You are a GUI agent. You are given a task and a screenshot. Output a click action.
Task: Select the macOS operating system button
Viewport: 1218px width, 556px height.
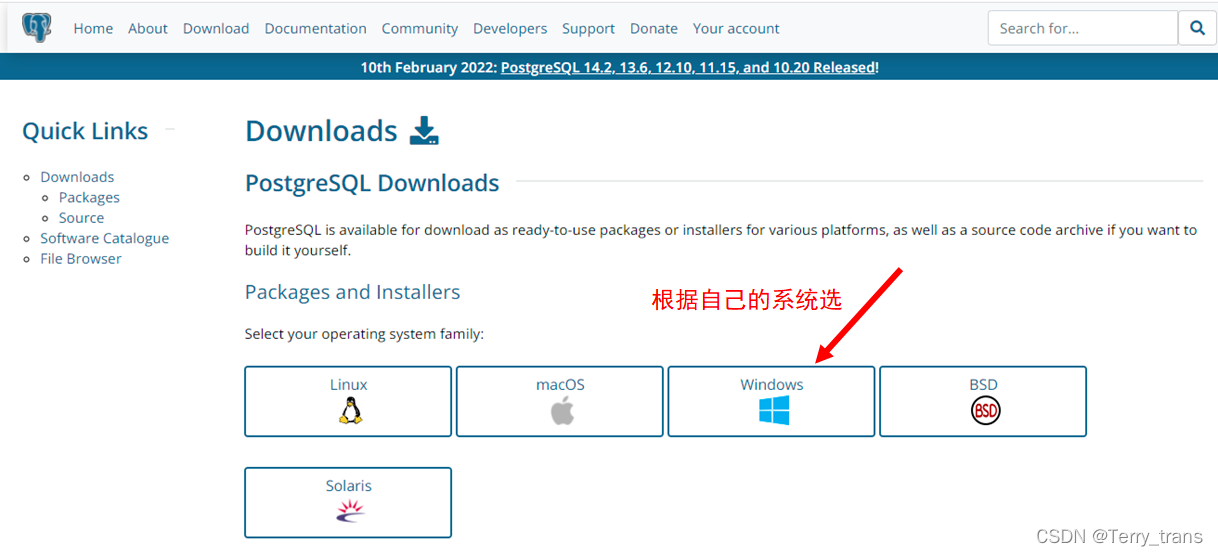(560, 401)
